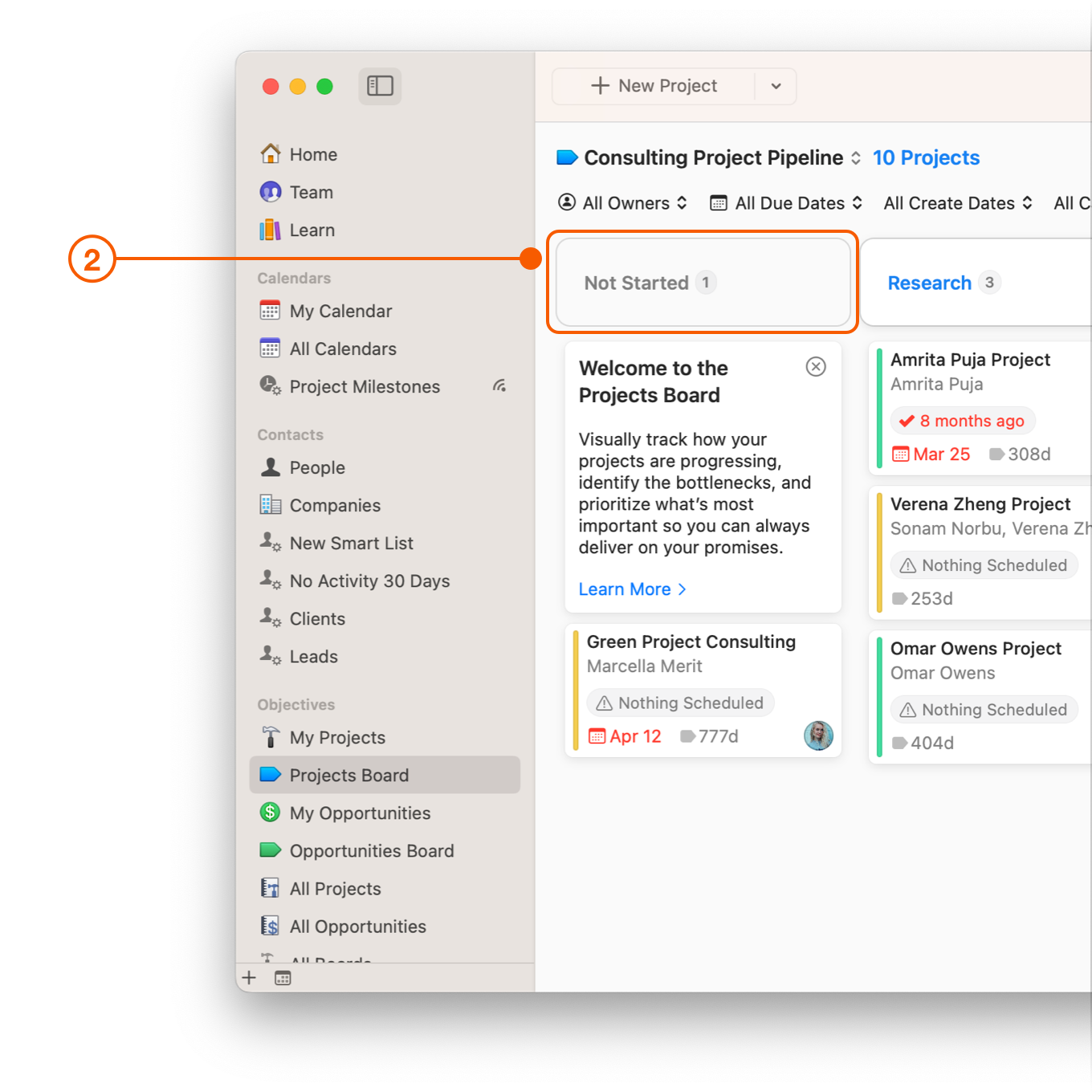This screenshot has height=1092, width=1092.
Task: Open Companies in the sidebar
Action: coord(385,505)
